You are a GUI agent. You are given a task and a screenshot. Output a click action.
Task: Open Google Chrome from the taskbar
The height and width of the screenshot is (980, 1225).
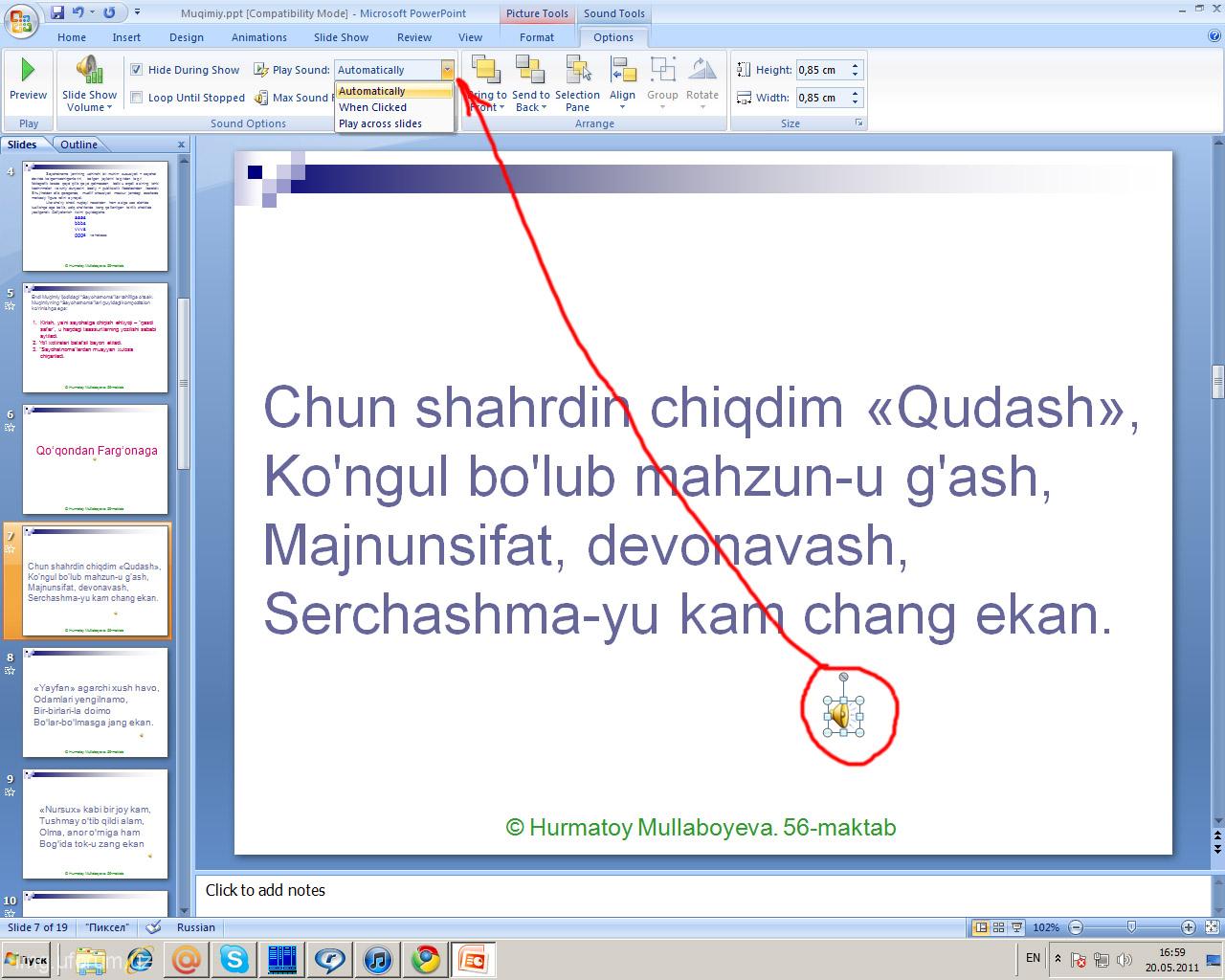[426, 958]
